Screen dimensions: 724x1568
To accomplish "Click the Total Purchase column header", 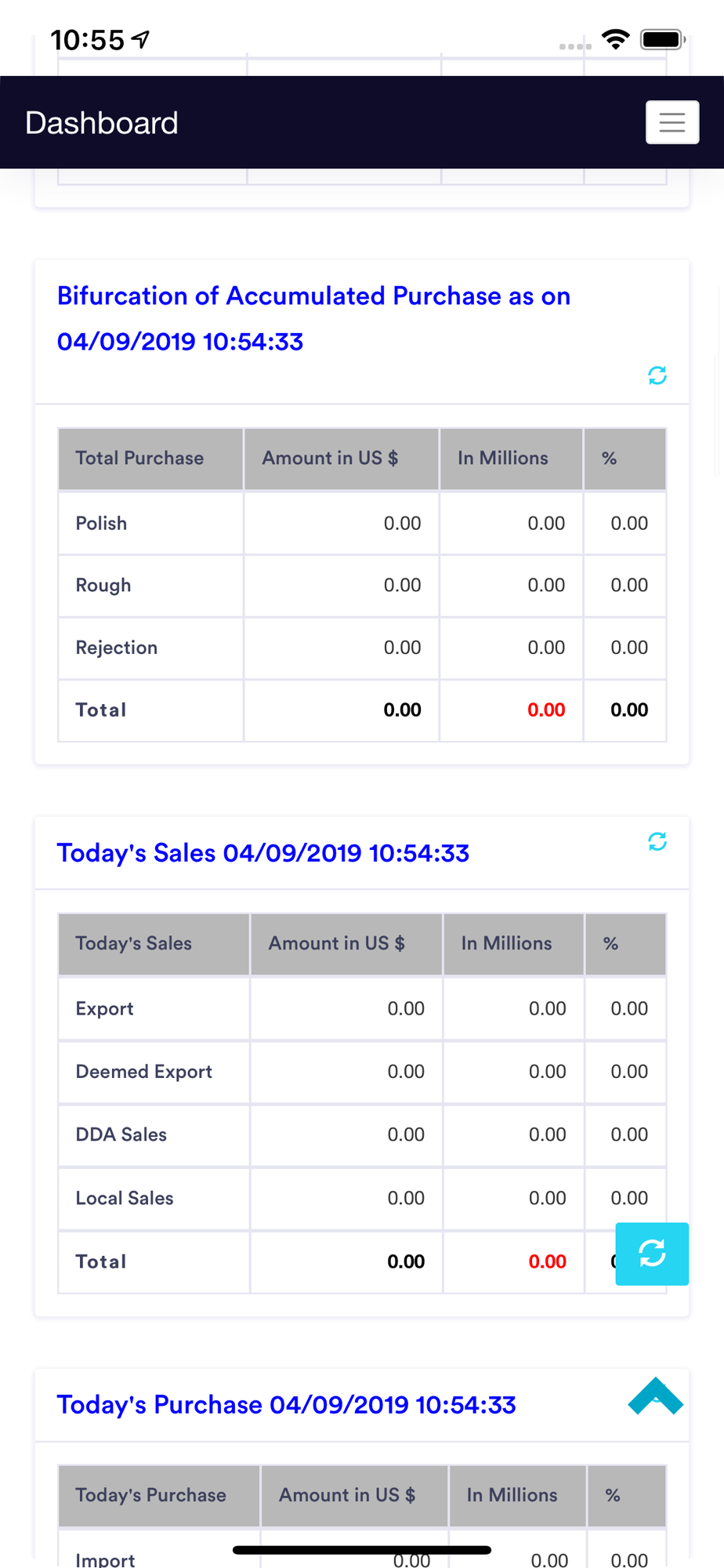I will 139,458.
